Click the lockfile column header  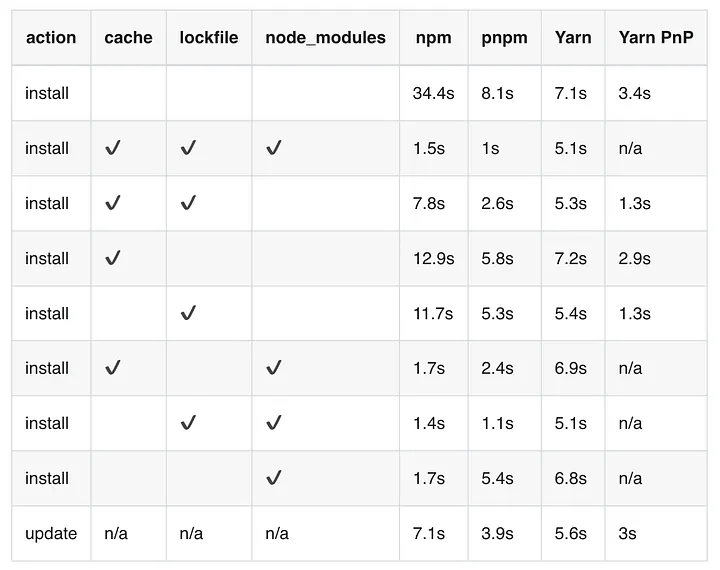coord(209,37)
